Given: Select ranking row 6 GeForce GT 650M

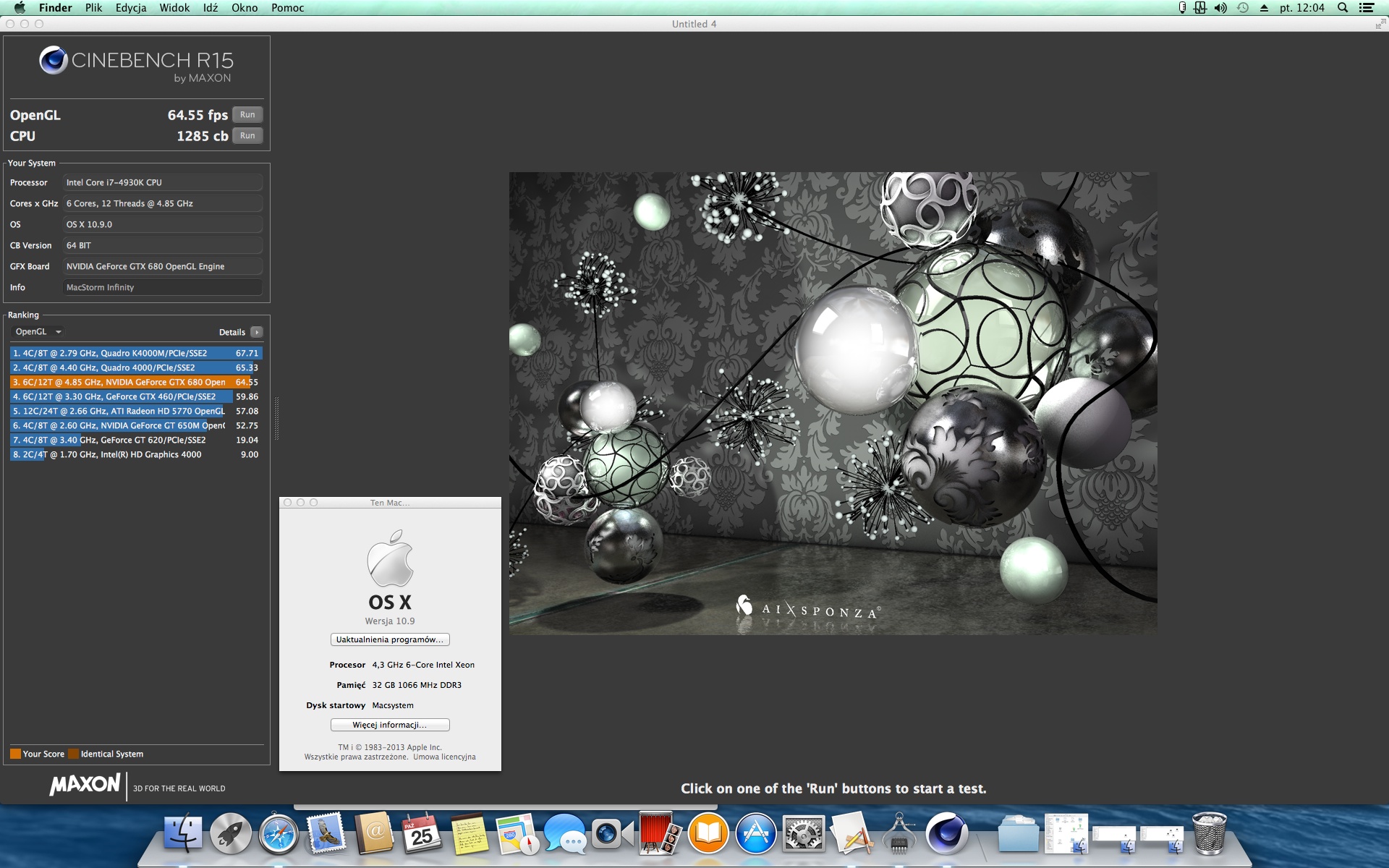Looking at the screenshot, I should click(136, 425).
